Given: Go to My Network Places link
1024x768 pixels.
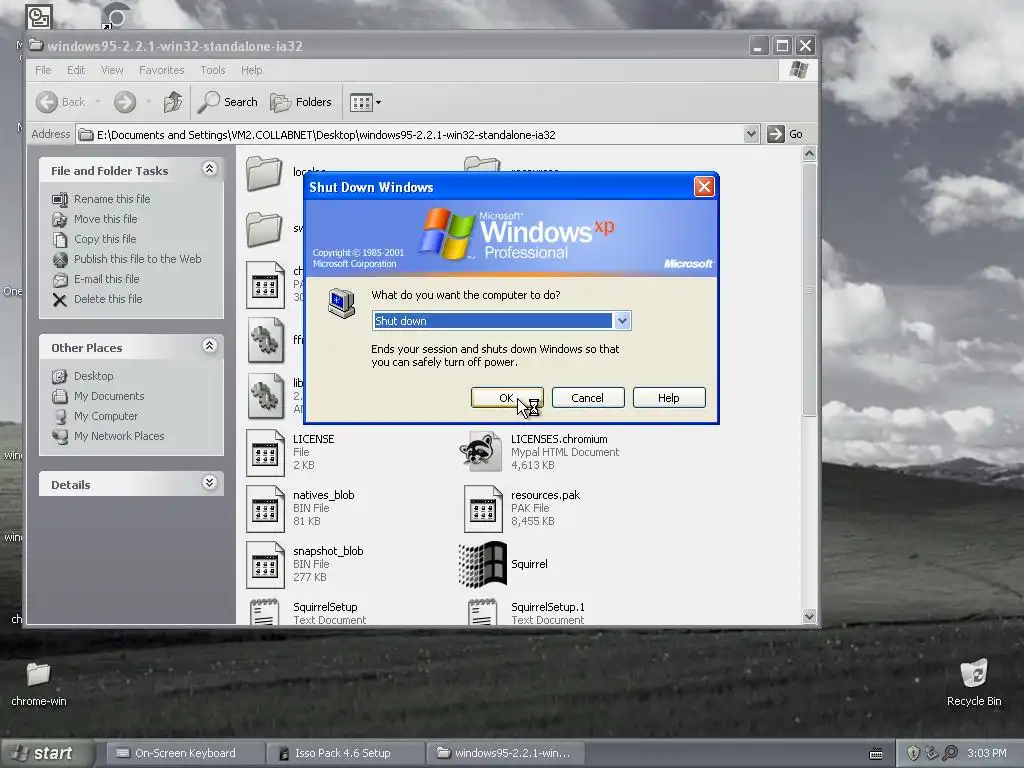Looking at the screenshot, I should coord(119,436).
